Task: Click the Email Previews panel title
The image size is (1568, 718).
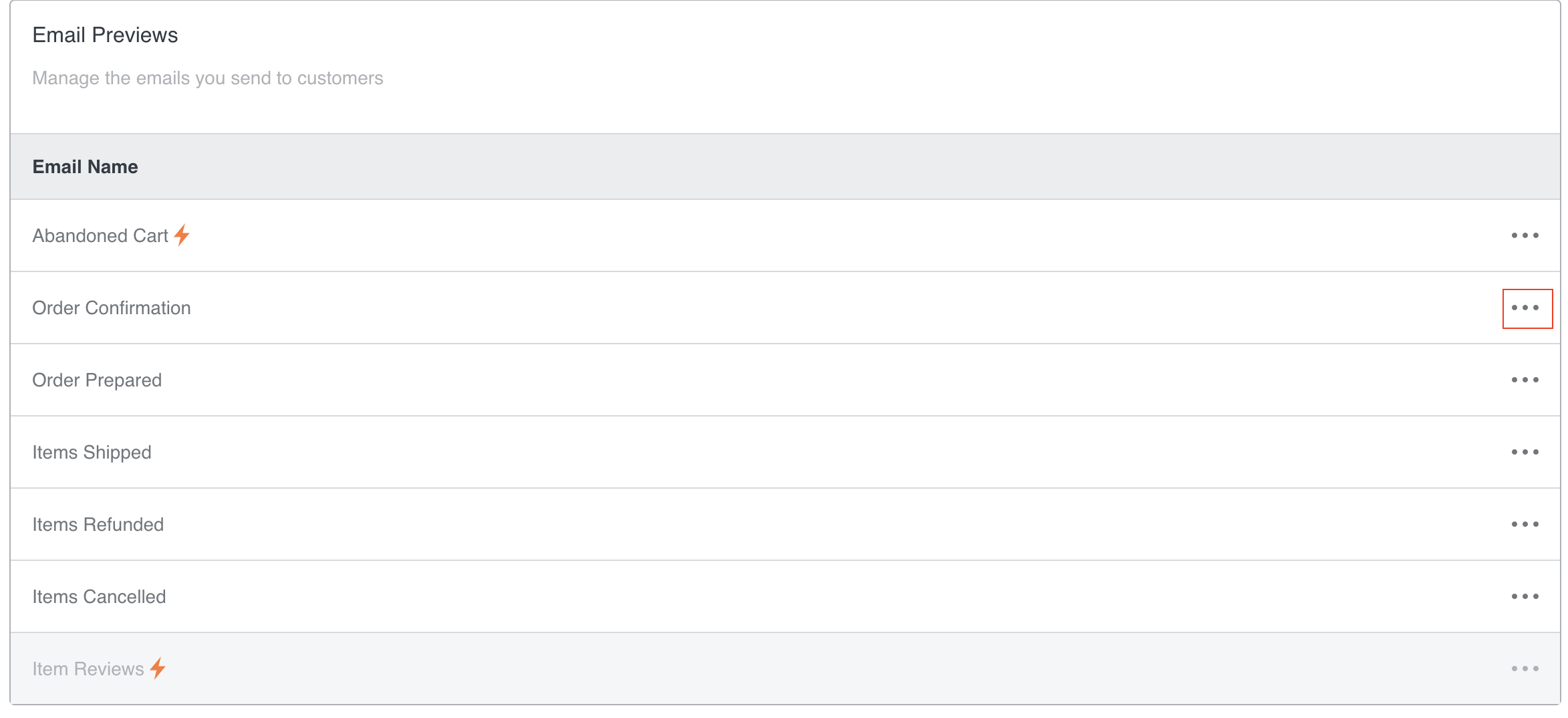Action: tap(105, 35)
